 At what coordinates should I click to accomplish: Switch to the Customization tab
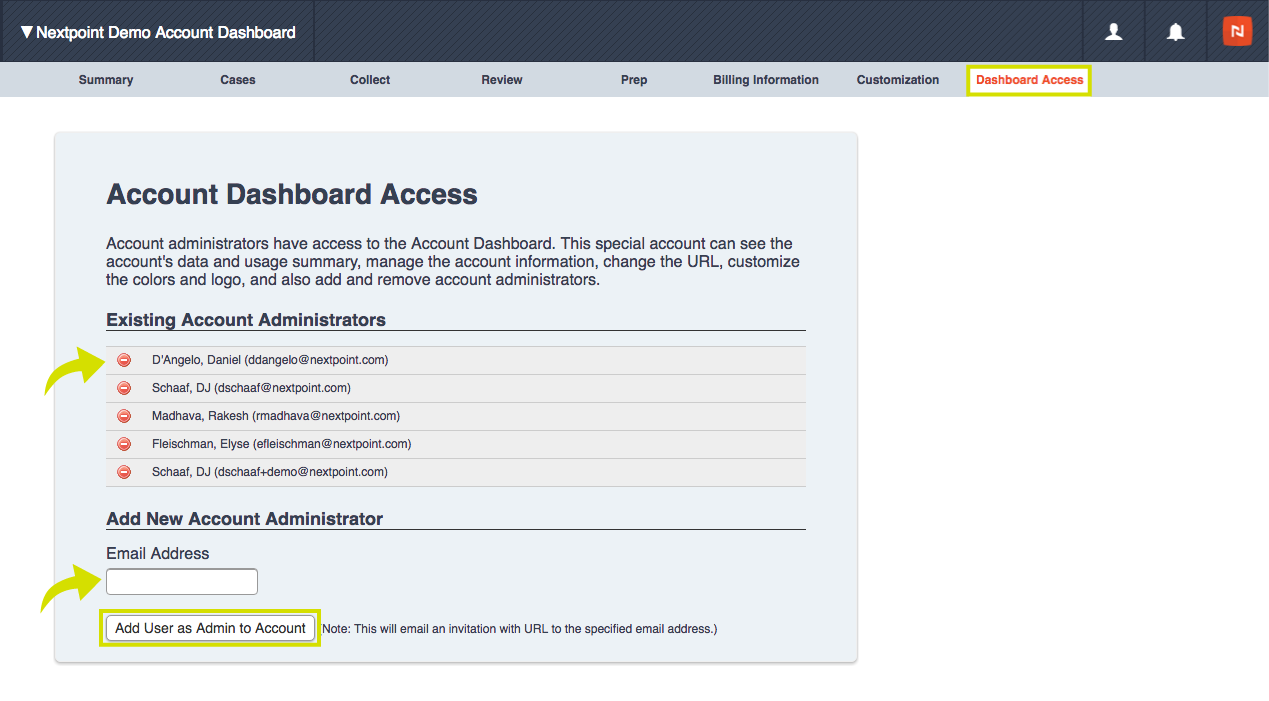898,80
